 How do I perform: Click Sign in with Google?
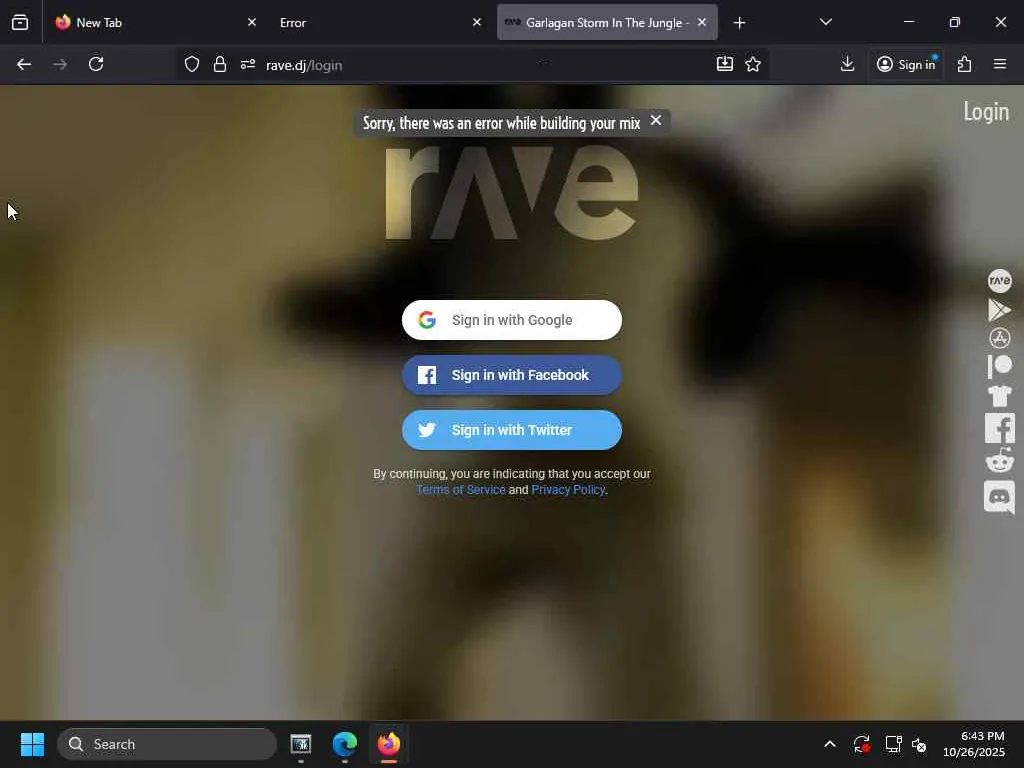tap(511, 320)
